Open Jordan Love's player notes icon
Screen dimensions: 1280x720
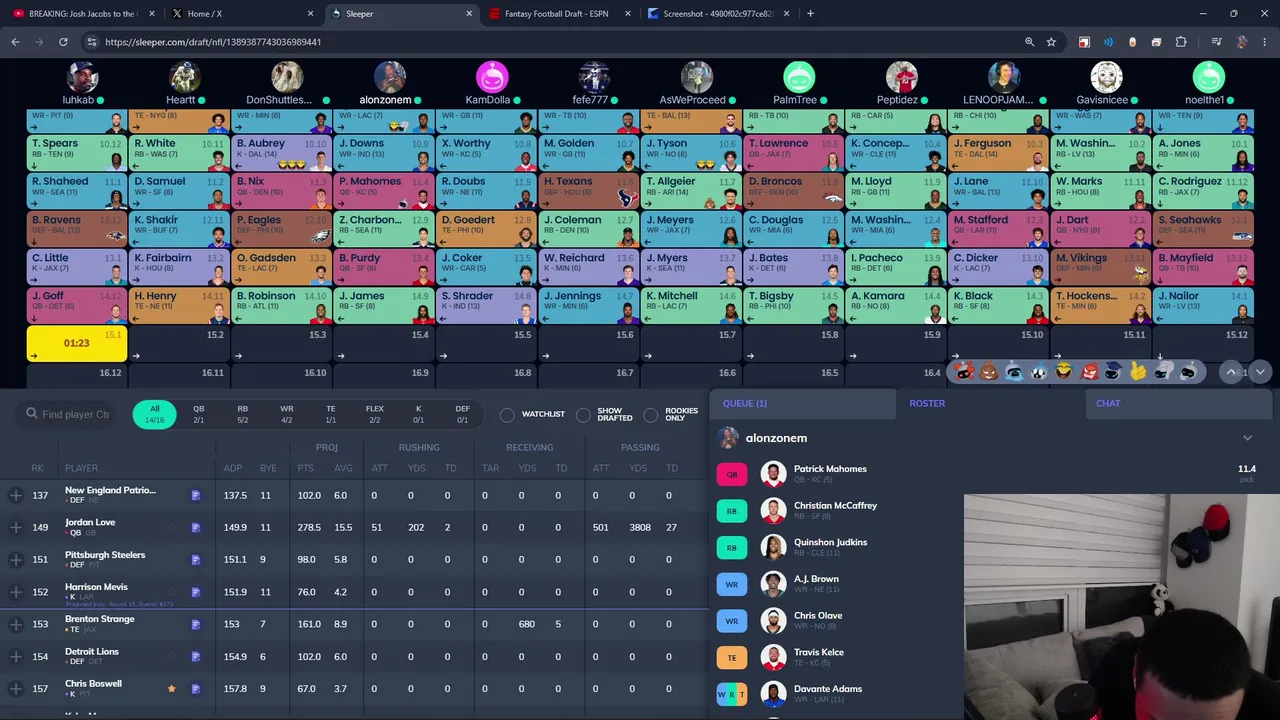point(195,527)
